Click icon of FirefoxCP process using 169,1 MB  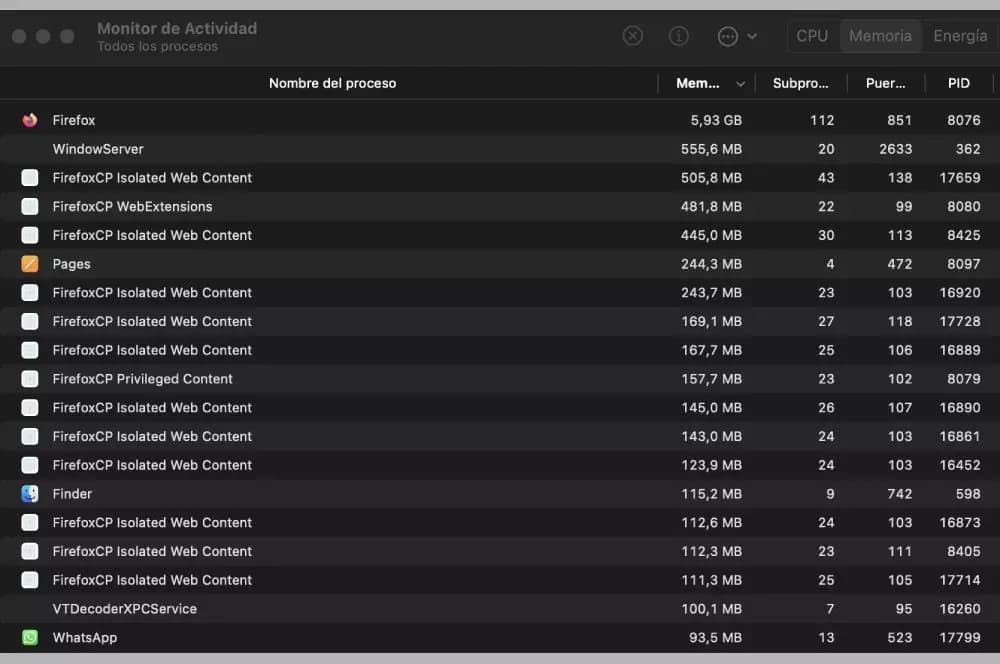click(x=30, y=321)
